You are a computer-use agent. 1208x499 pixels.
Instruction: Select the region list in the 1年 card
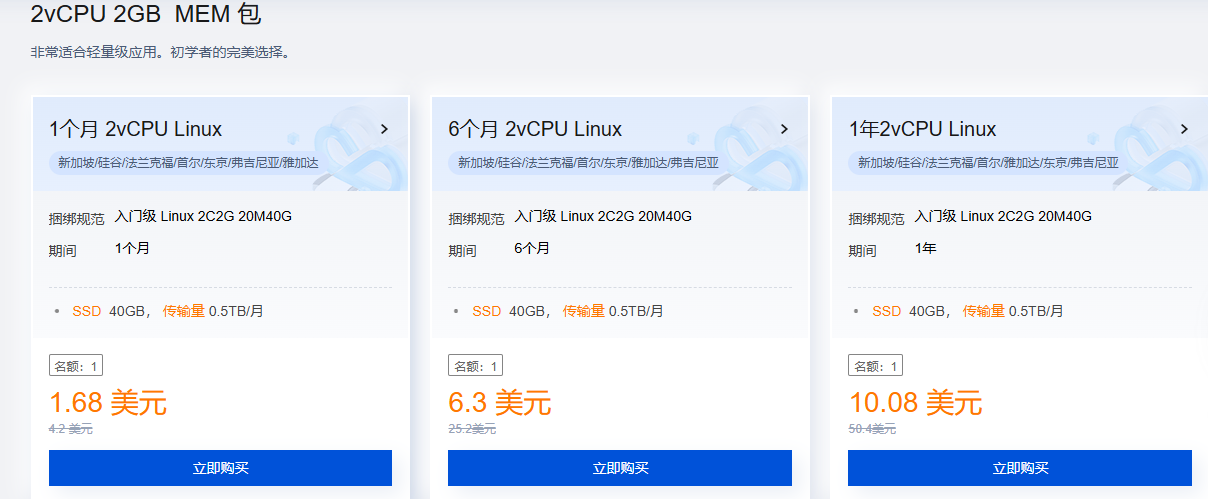click(x=988, y=162)
